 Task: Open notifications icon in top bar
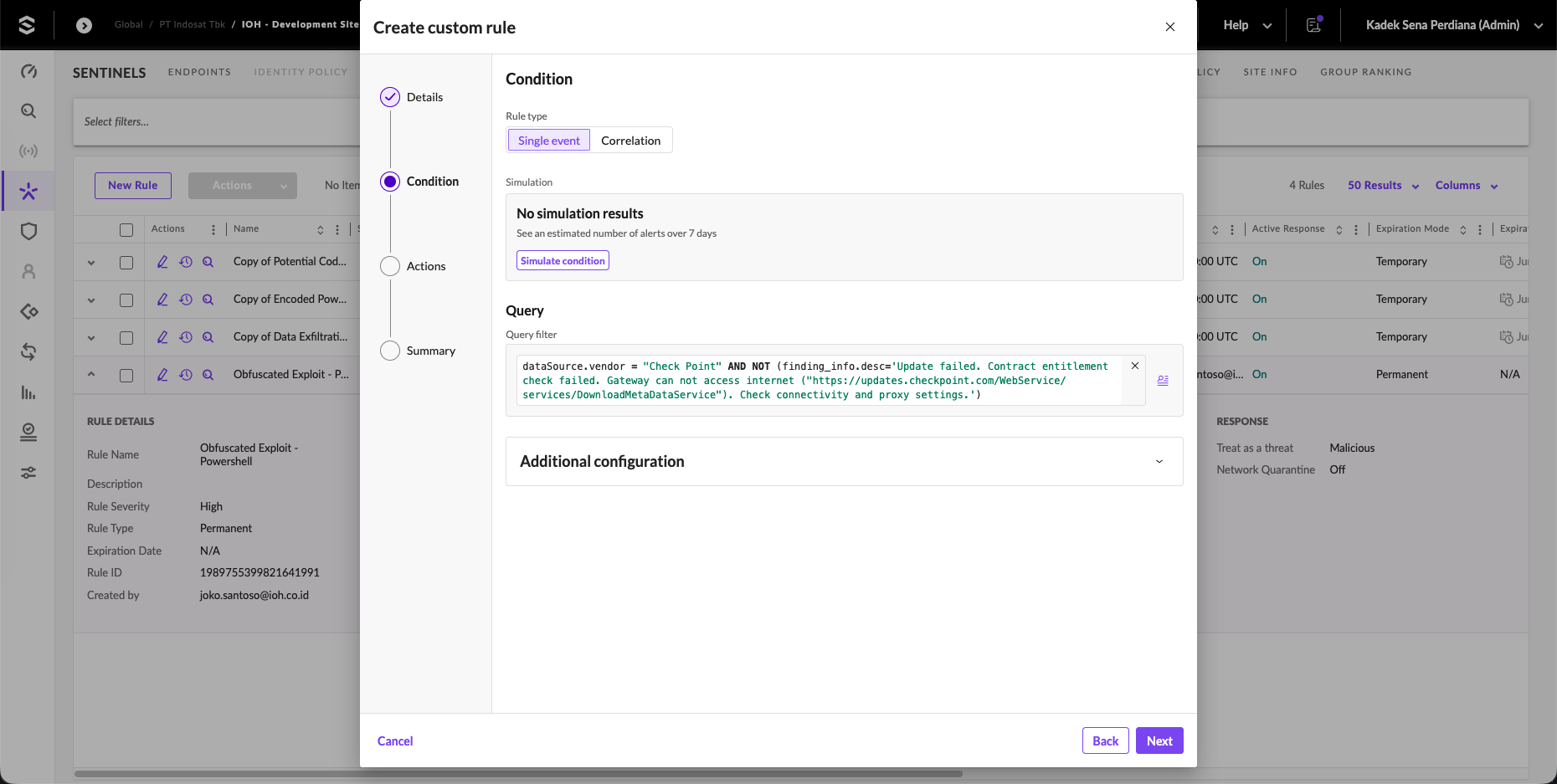(x=1314, y=25)
